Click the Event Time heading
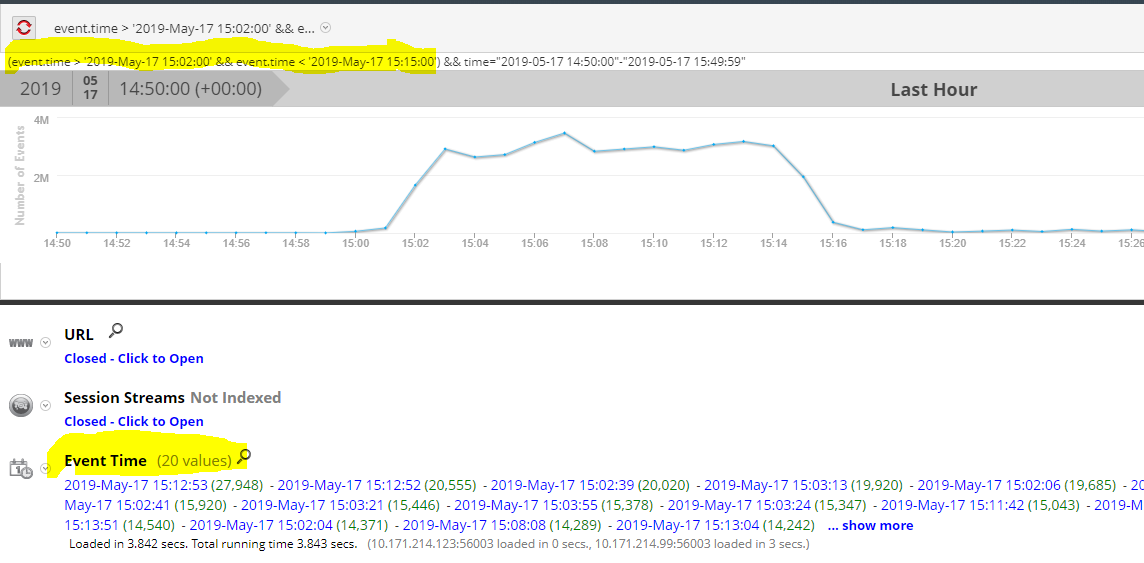This screenshot has width=1144, height=563. click(x=105, y=461)
